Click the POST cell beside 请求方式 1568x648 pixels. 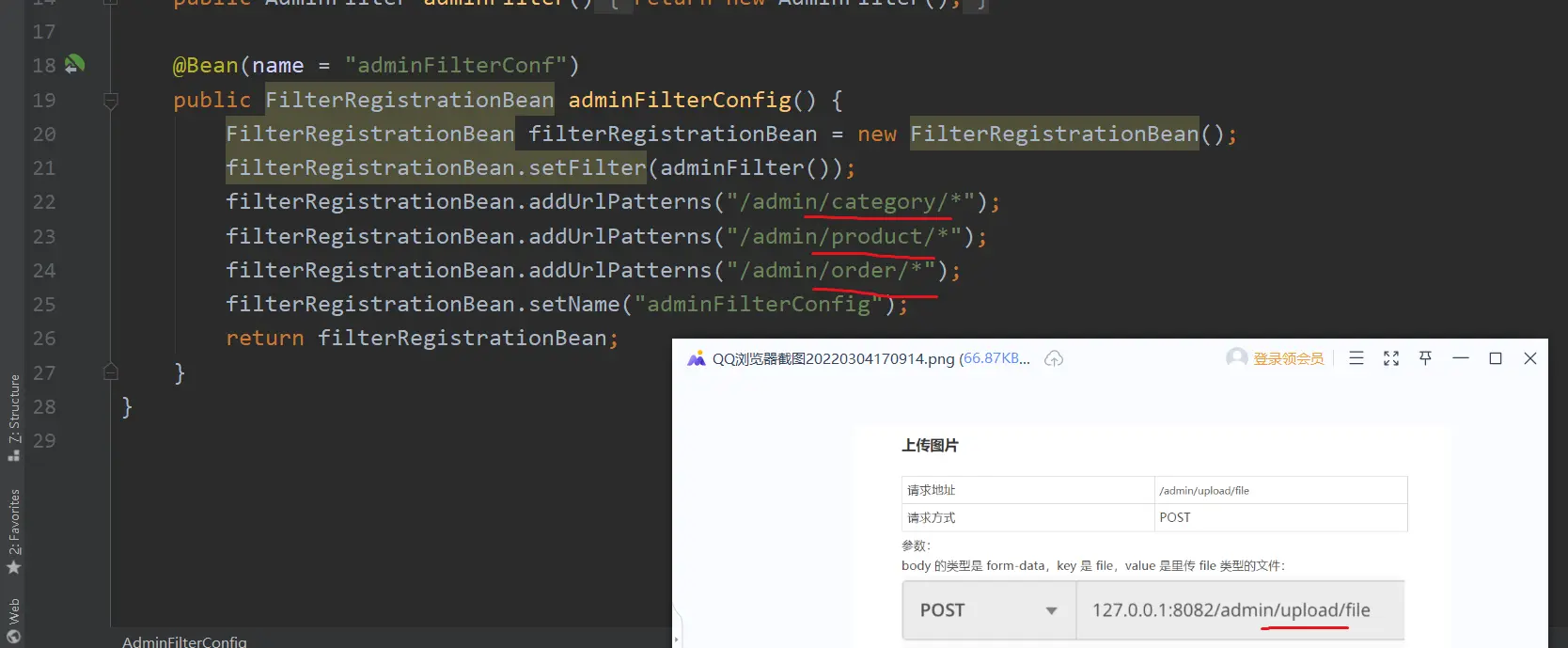pyautogui.click(x=1280, y=517)
